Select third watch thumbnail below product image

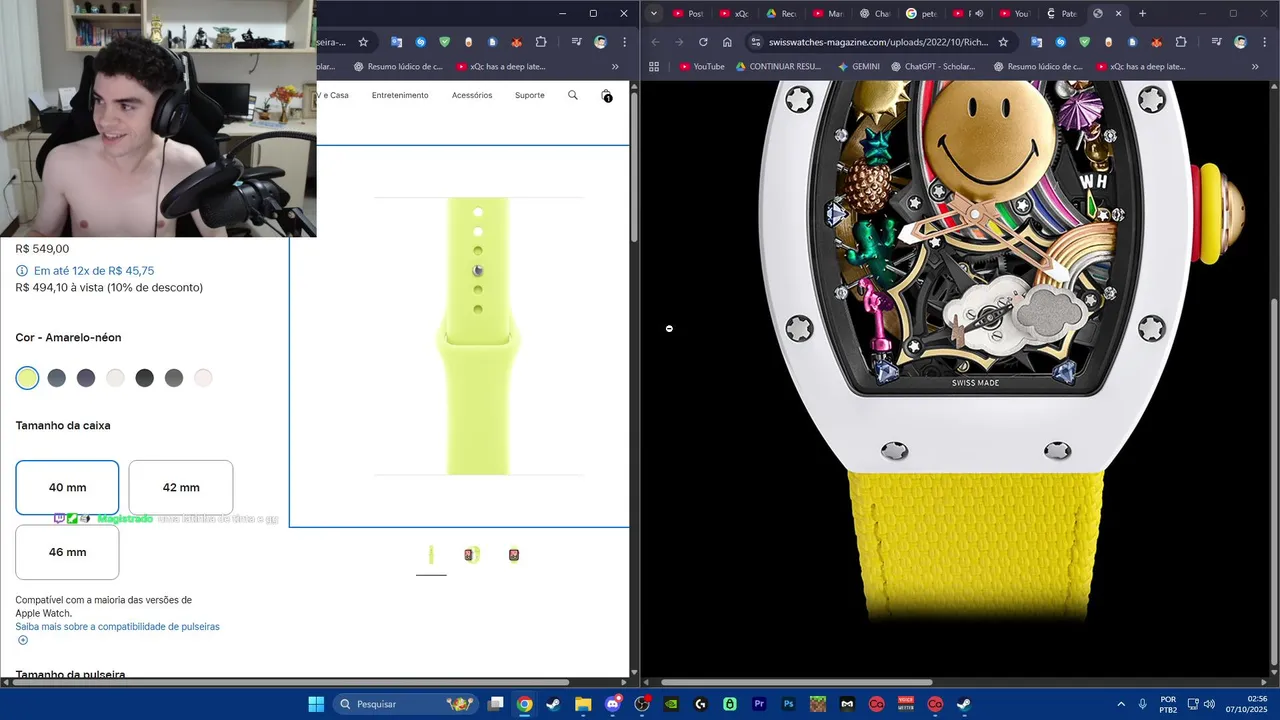(x=514, y=555)
